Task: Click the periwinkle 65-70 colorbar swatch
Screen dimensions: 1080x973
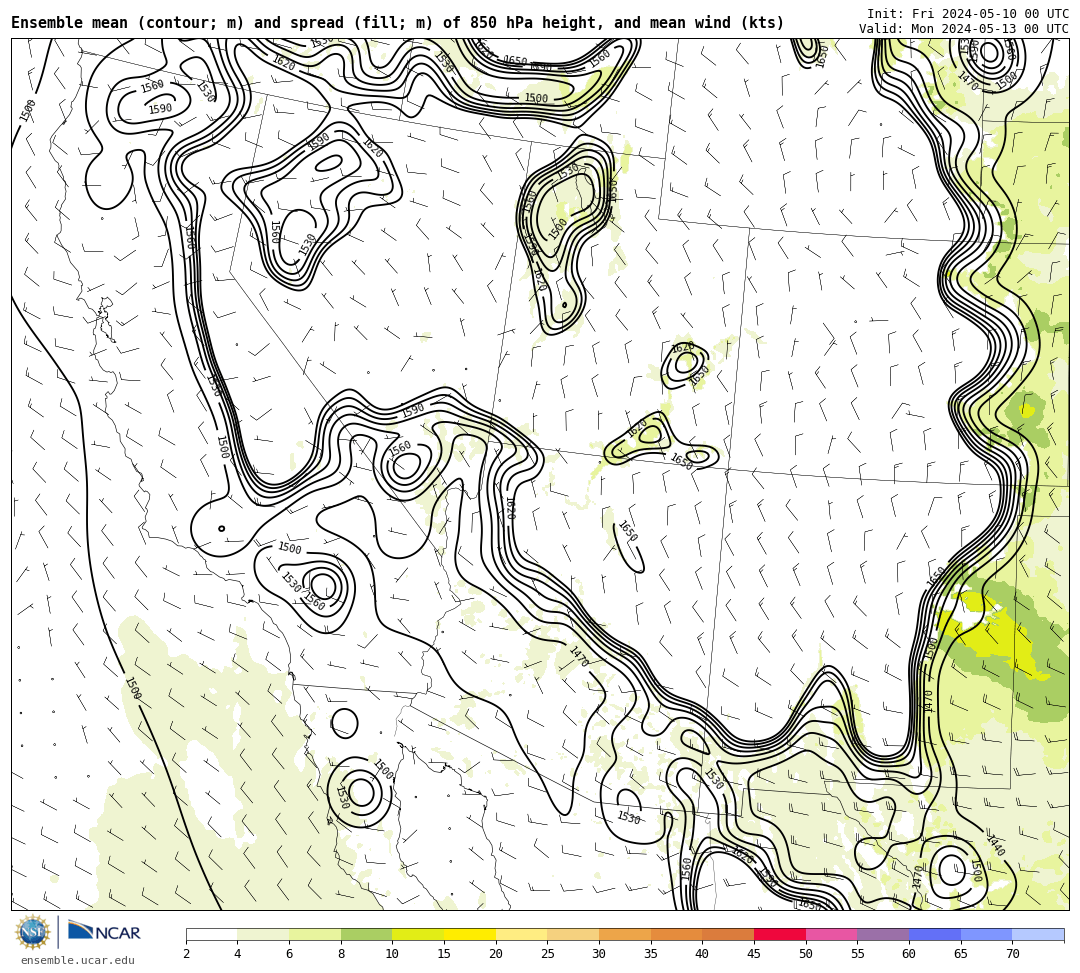Action: [x=986, y=934]
